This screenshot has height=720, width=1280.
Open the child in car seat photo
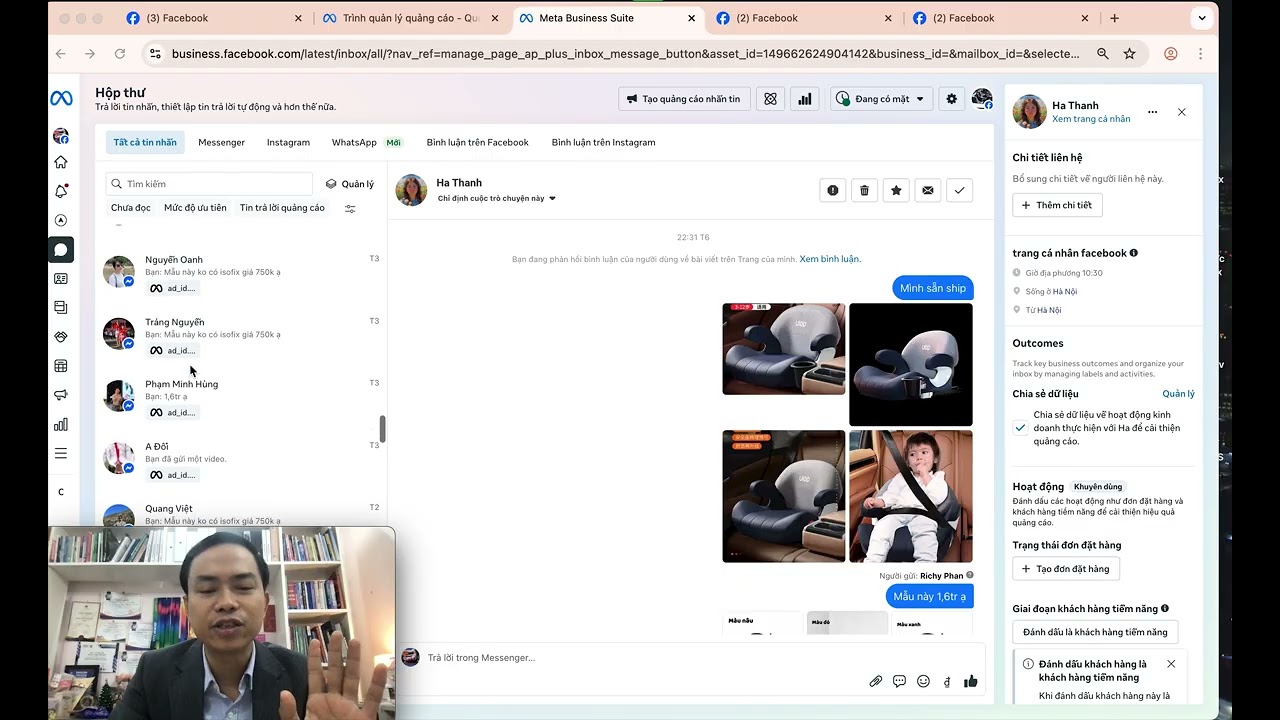click(911, 496)
